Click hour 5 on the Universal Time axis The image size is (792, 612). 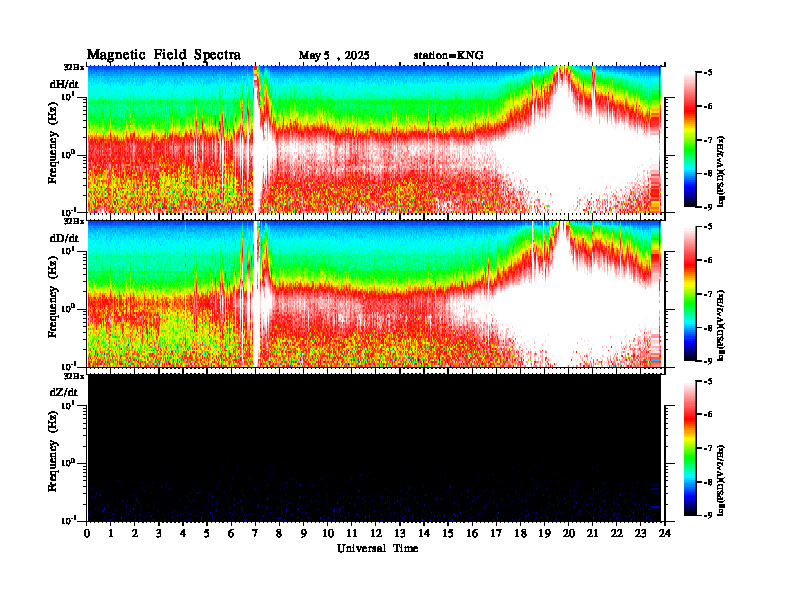click(x=207, y=533)
